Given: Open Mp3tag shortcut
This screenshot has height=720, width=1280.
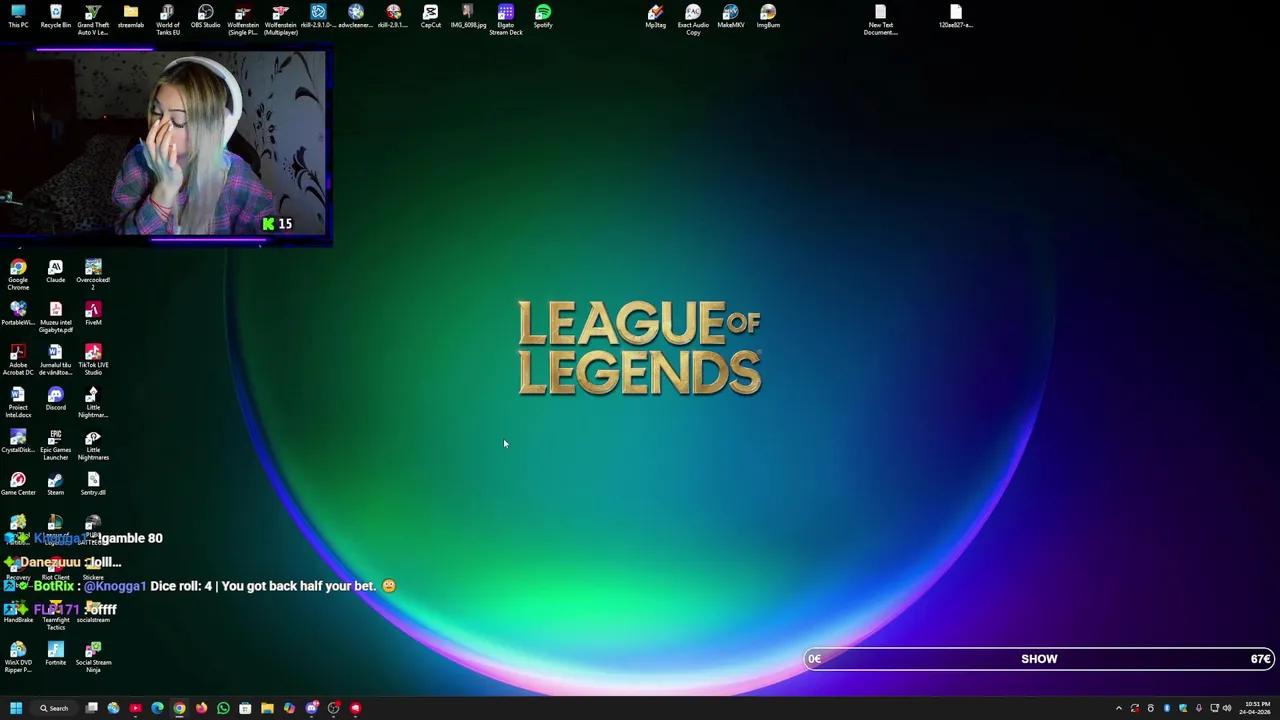Looking at the screenshot, I should point(655,16).
